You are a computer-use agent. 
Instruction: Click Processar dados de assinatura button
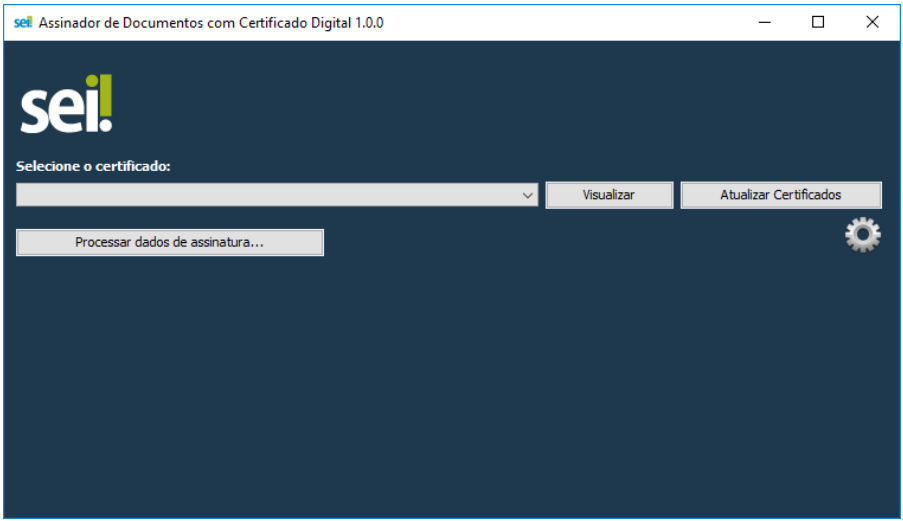(x=169, y=242)
